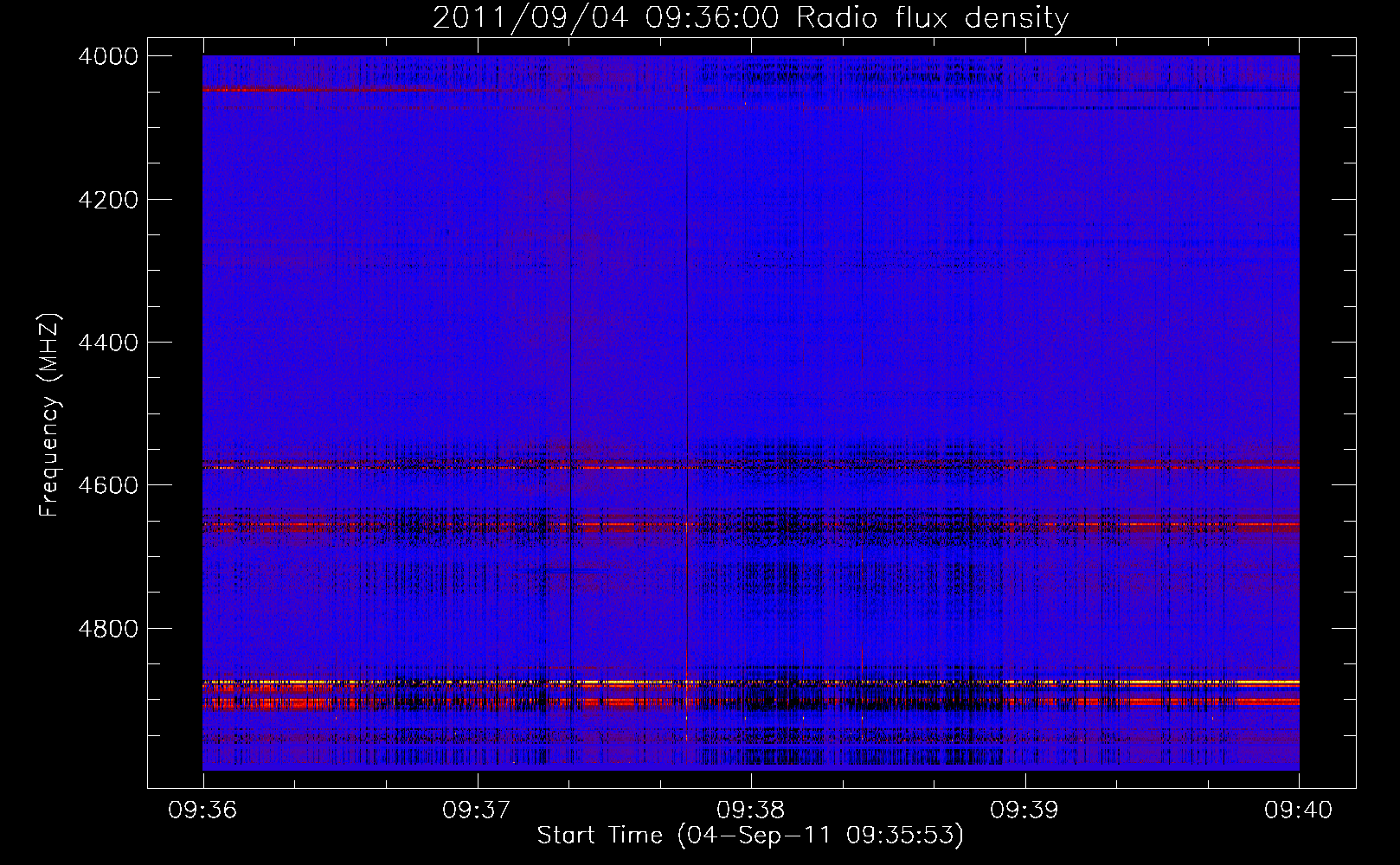The height and width of the screenshot is (865, 1400).
Task: Click the plot title 'Radio flux density'
Action: (x=932, y=18)
